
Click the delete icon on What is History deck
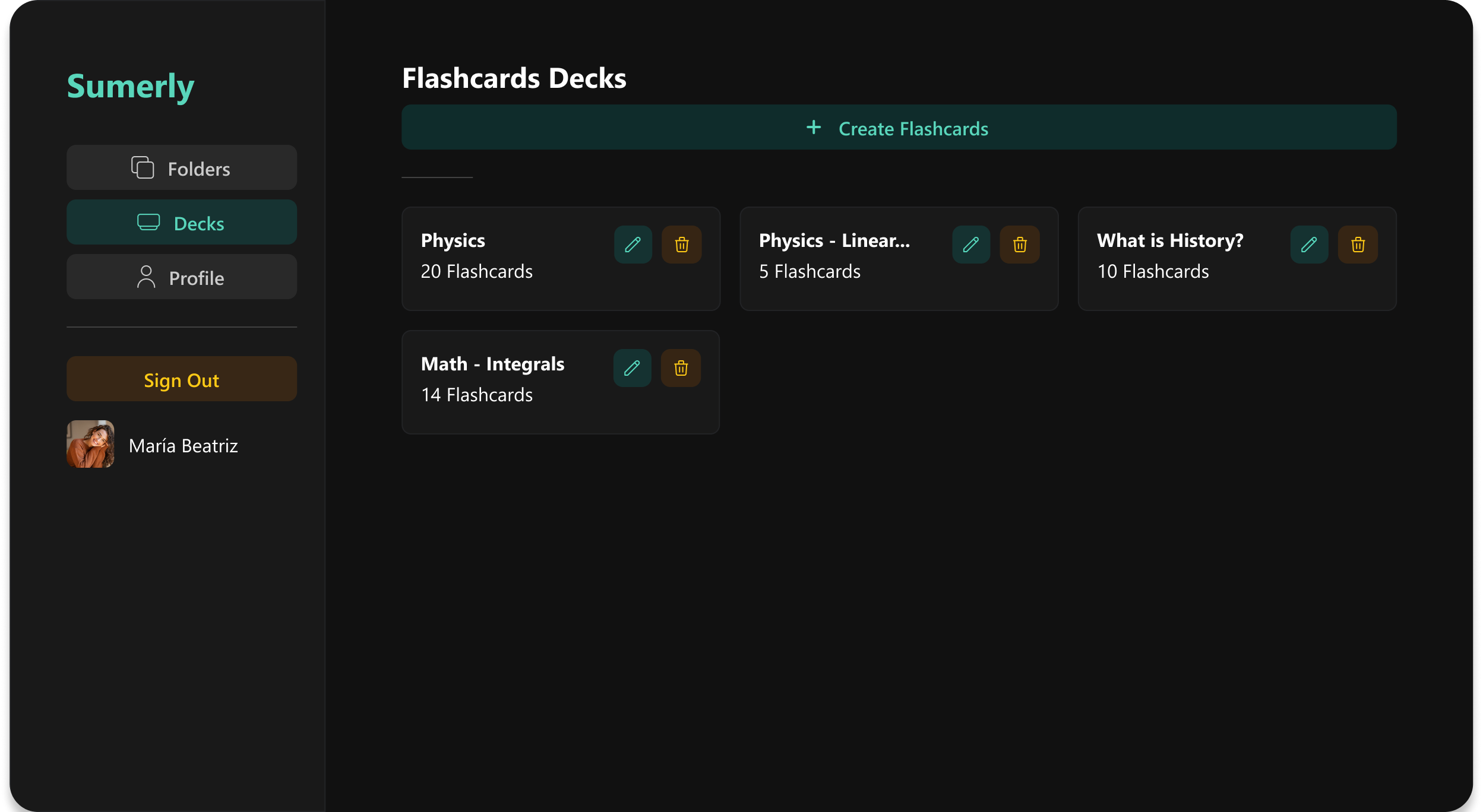[x=1357, y=244]
